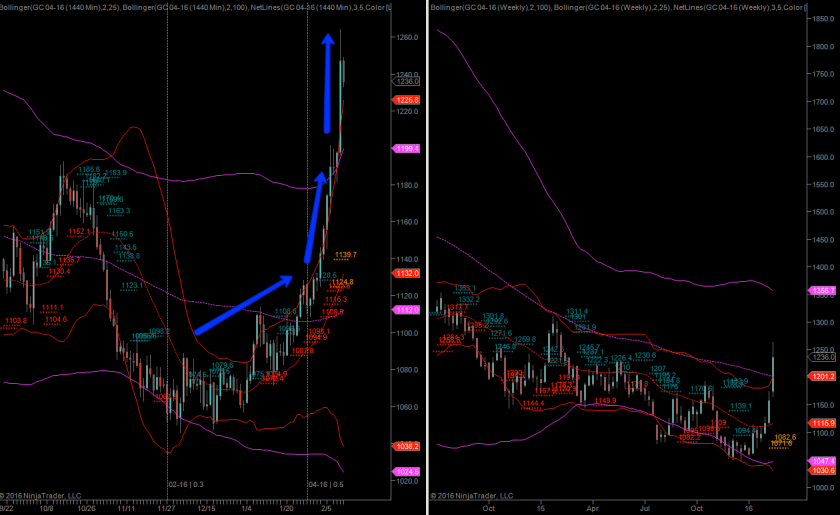Click the 1/4 date label on time axis
Viewport: 840px width, 515px height.
click(246, 508)
